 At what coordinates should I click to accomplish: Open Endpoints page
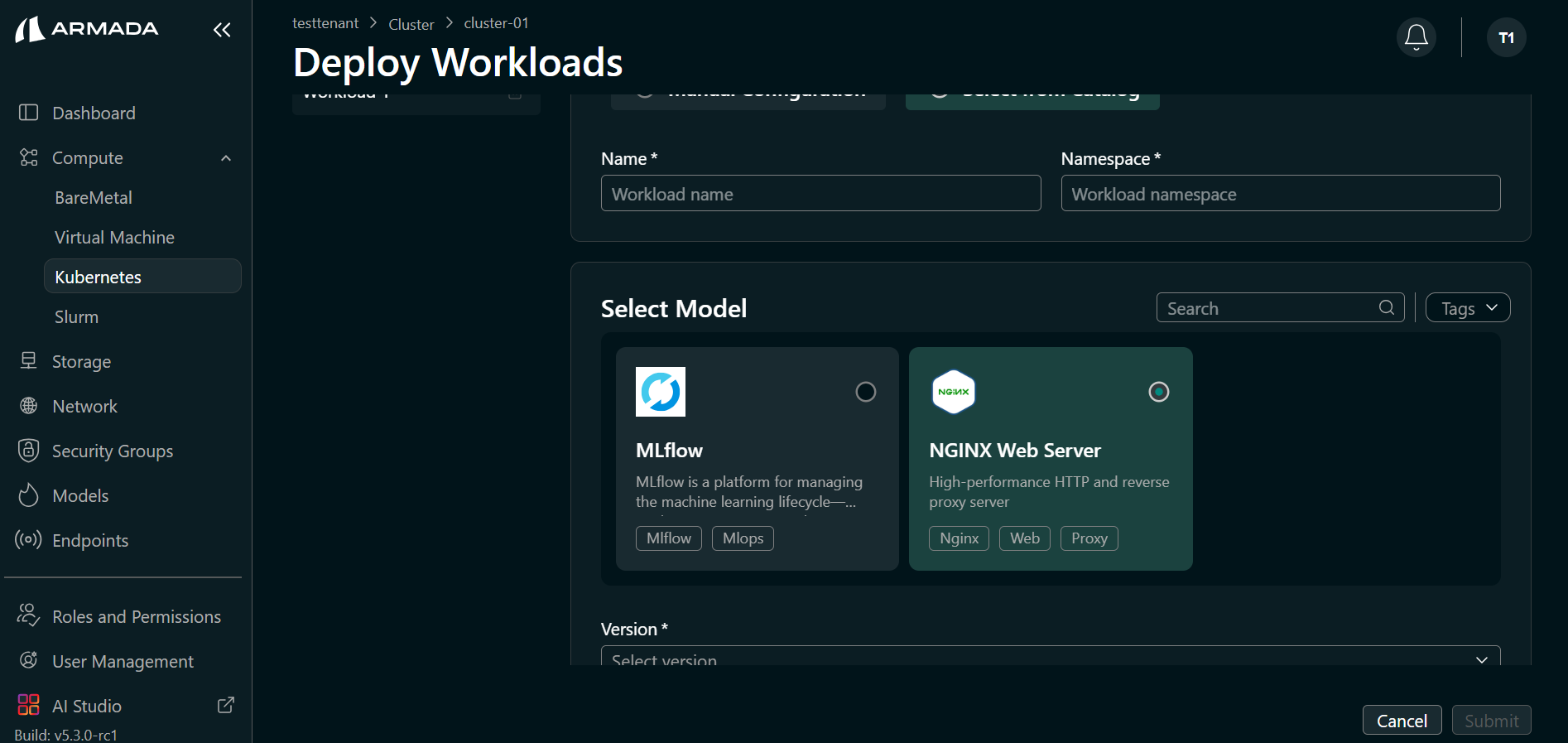[x=90, y=540]
